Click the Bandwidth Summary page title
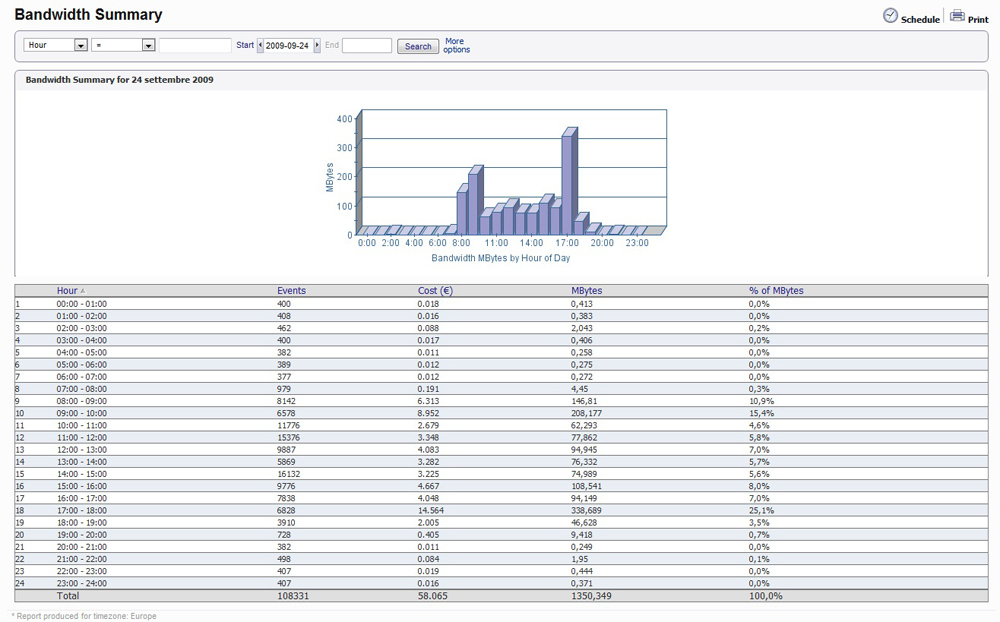The width and height of the screenshot is (1000, 622). 89,15
